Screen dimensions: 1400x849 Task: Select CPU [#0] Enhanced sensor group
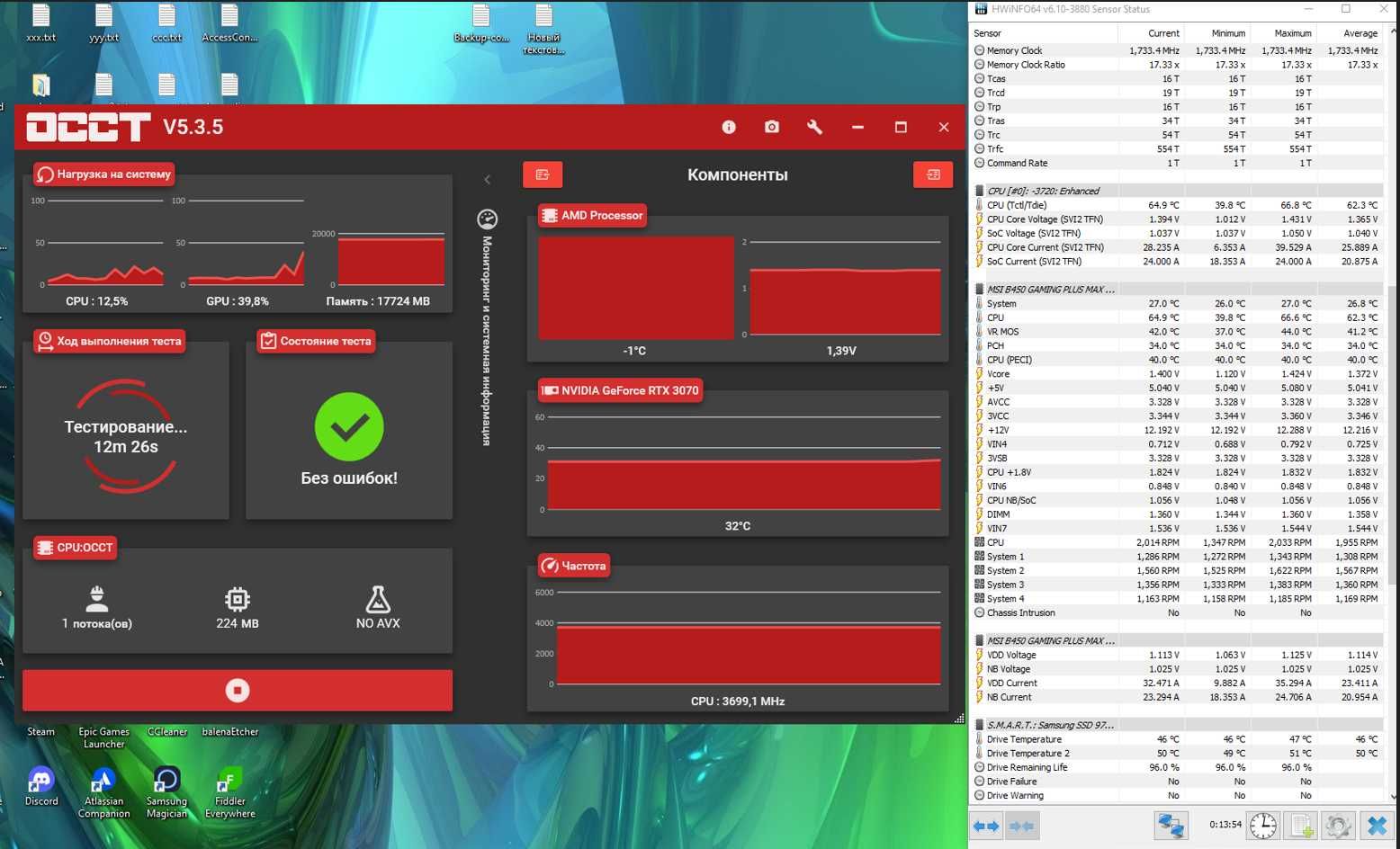(x=1178, y=191)
